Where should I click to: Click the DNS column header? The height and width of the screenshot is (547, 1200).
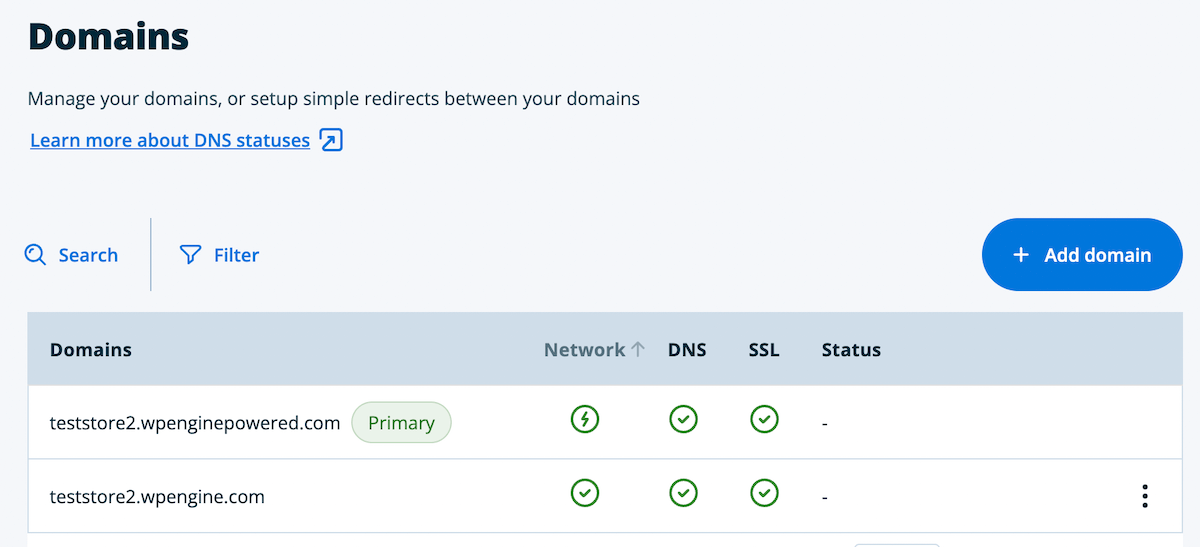(x=687, y=350)
